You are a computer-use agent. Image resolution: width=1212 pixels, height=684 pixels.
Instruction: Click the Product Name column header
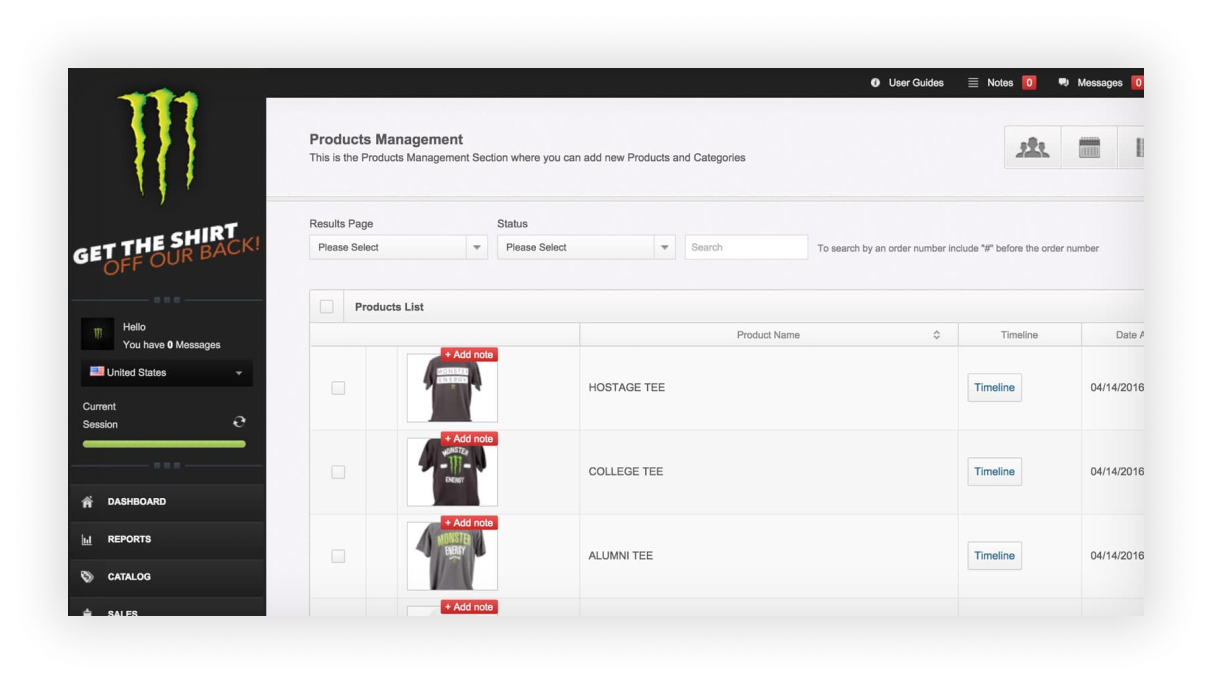[x=768, y=335]
